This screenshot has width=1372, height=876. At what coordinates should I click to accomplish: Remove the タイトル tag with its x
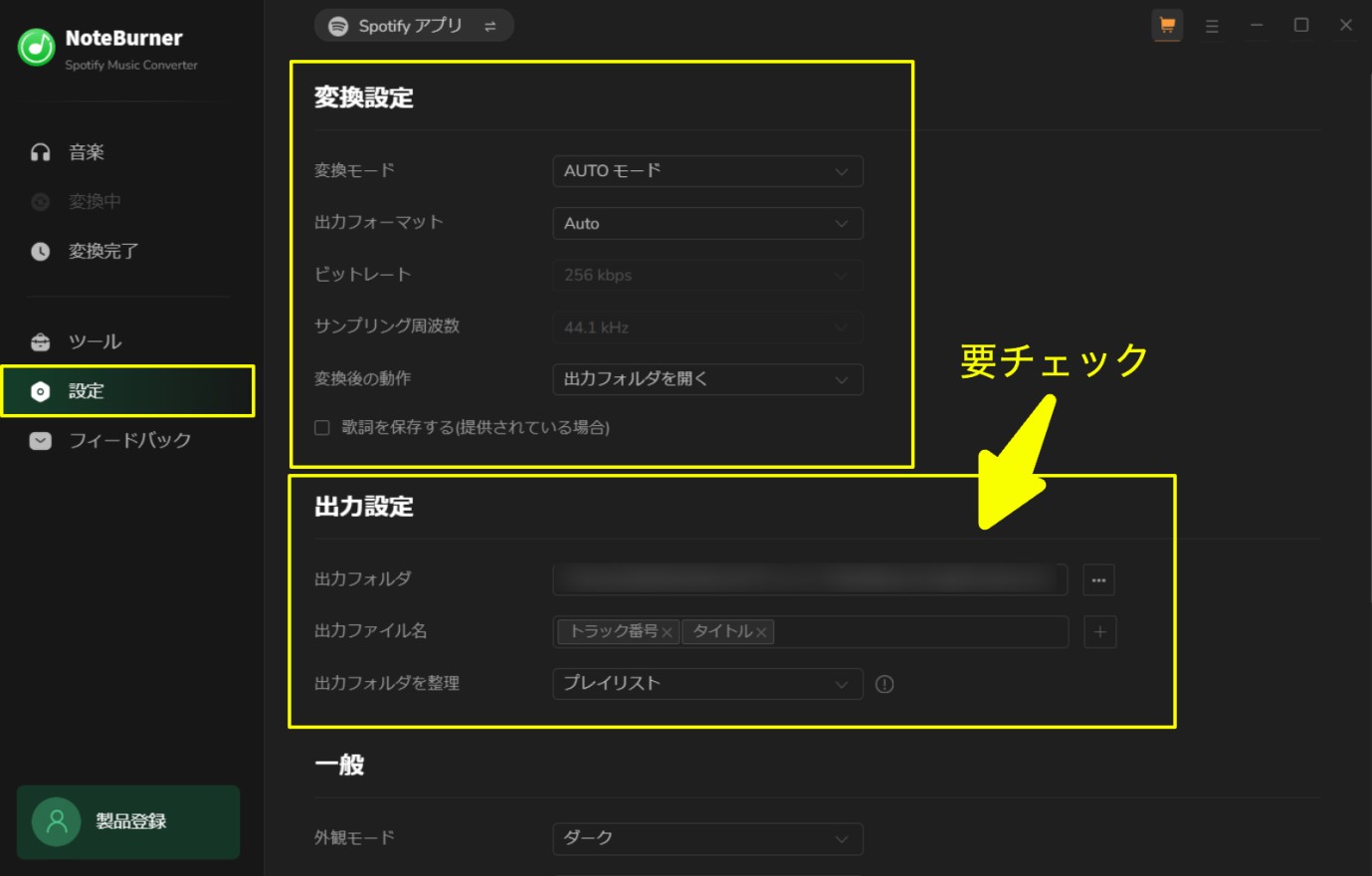click(x=761, y=632)
